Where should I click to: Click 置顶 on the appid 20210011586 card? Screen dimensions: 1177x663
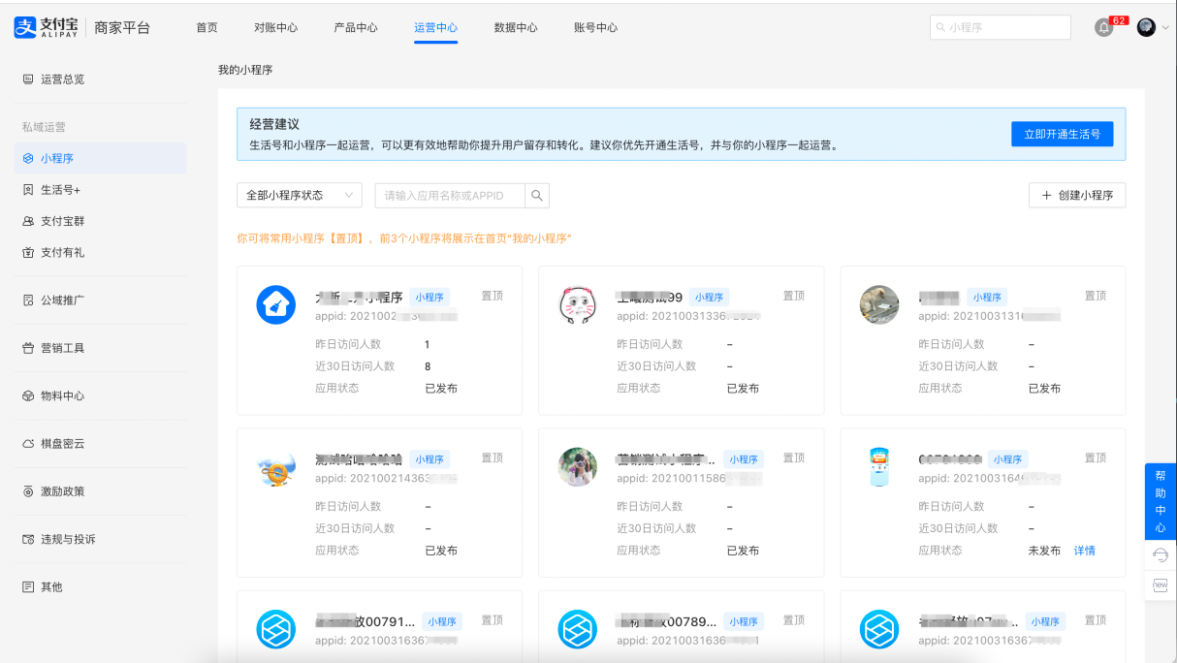click(794, 458)
